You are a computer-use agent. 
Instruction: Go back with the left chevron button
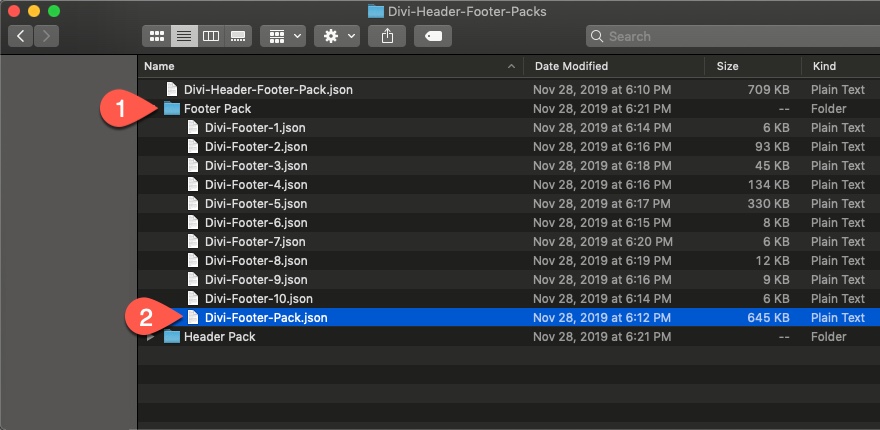point(21,36)
